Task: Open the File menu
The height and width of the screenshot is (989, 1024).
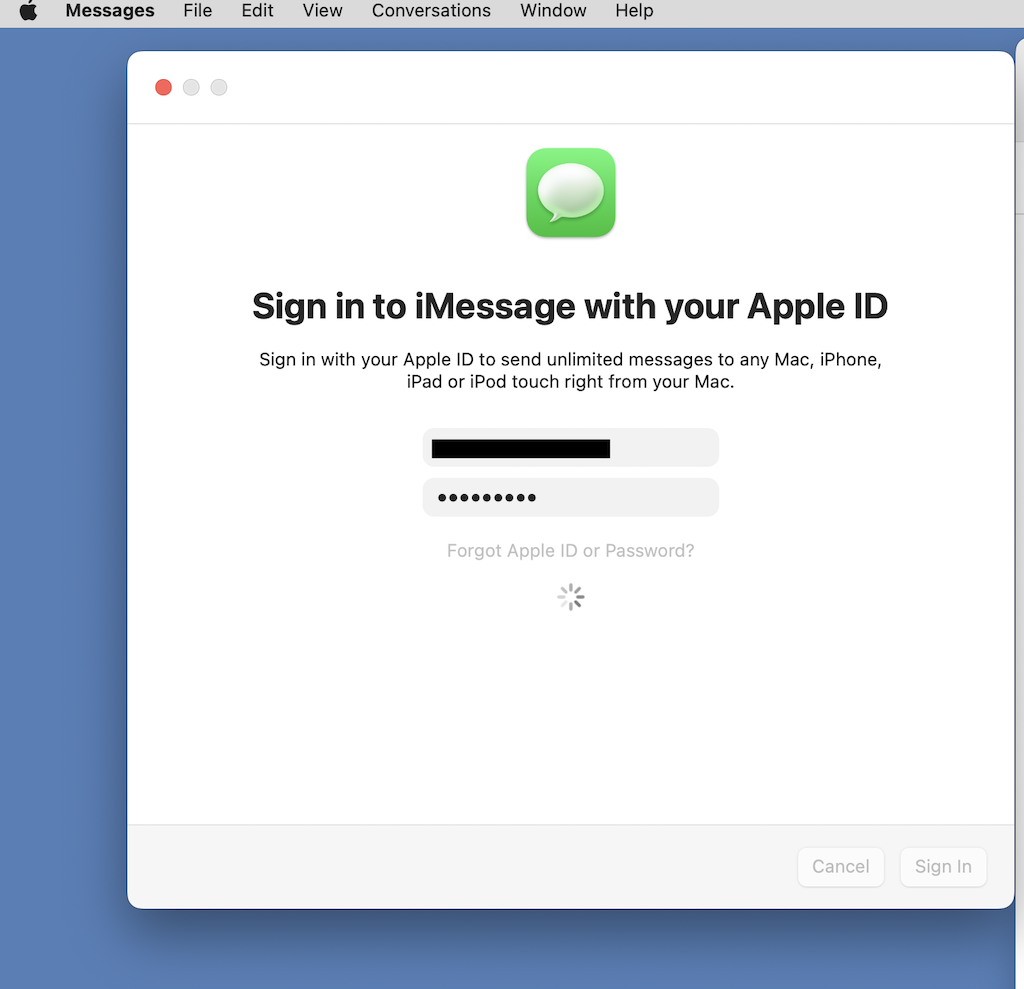Action: pos(197,10)
